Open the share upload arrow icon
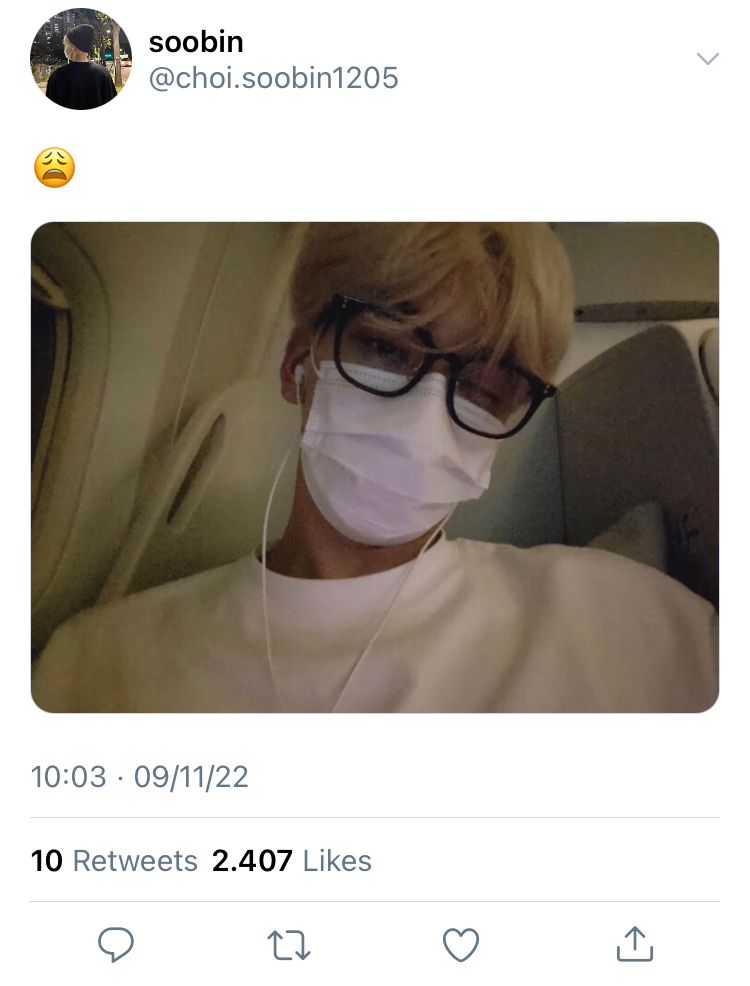The height and width of the screenshot is (986, 750). tap(635, 944)
